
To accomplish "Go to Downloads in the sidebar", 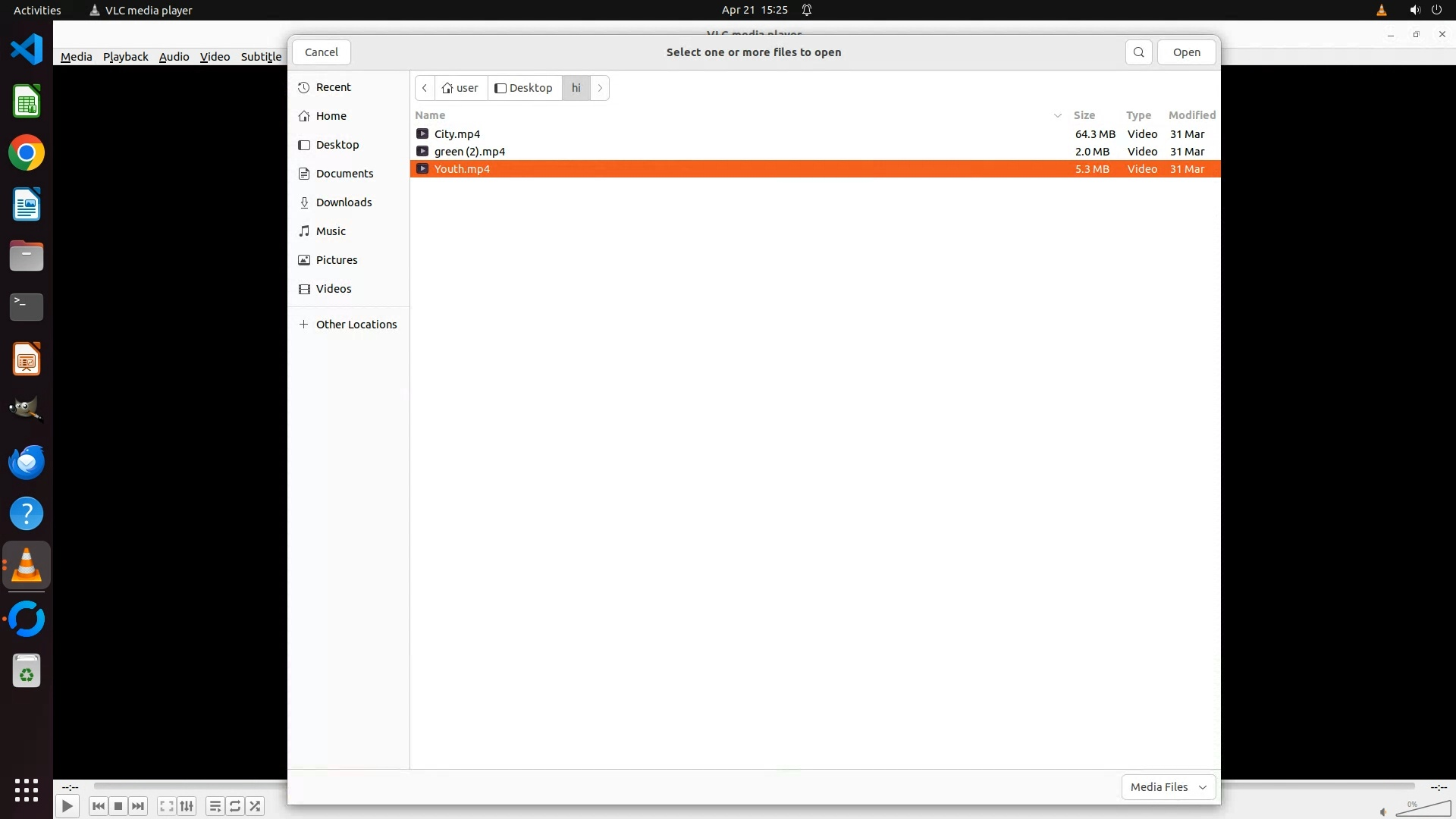I will pyautogui.click(x=344, y=202).
